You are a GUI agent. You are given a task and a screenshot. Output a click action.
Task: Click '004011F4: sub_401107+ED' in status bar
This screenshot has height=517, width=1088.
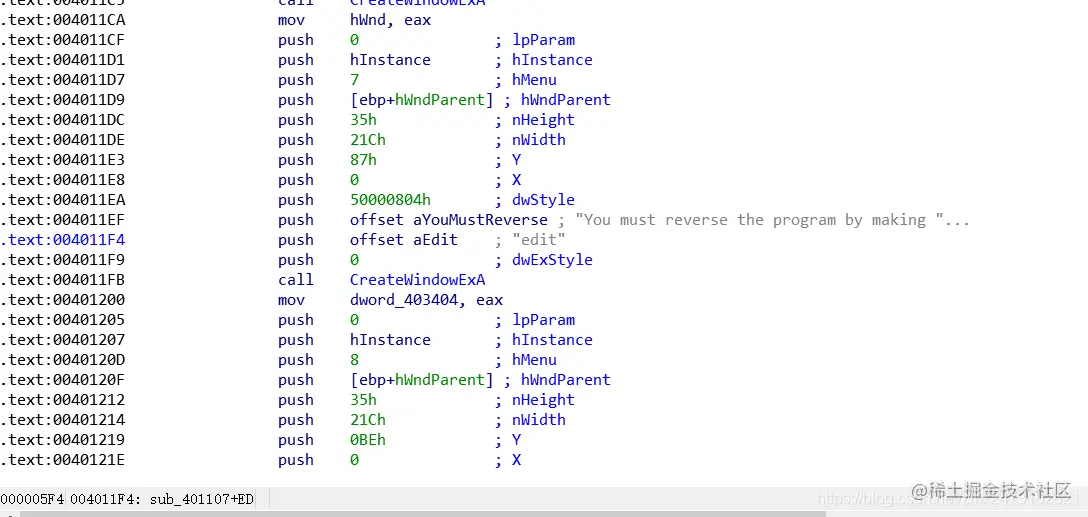[162, 499]
